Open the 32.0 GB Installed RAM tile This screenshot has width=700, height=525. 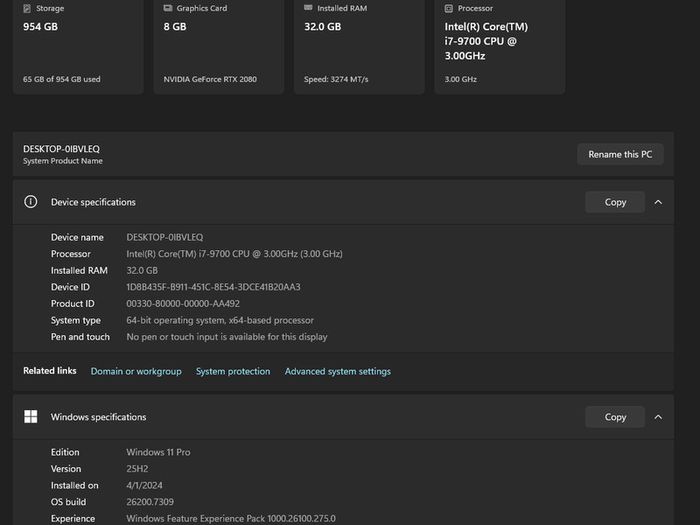pyautogui.click(x=359, y=45)
